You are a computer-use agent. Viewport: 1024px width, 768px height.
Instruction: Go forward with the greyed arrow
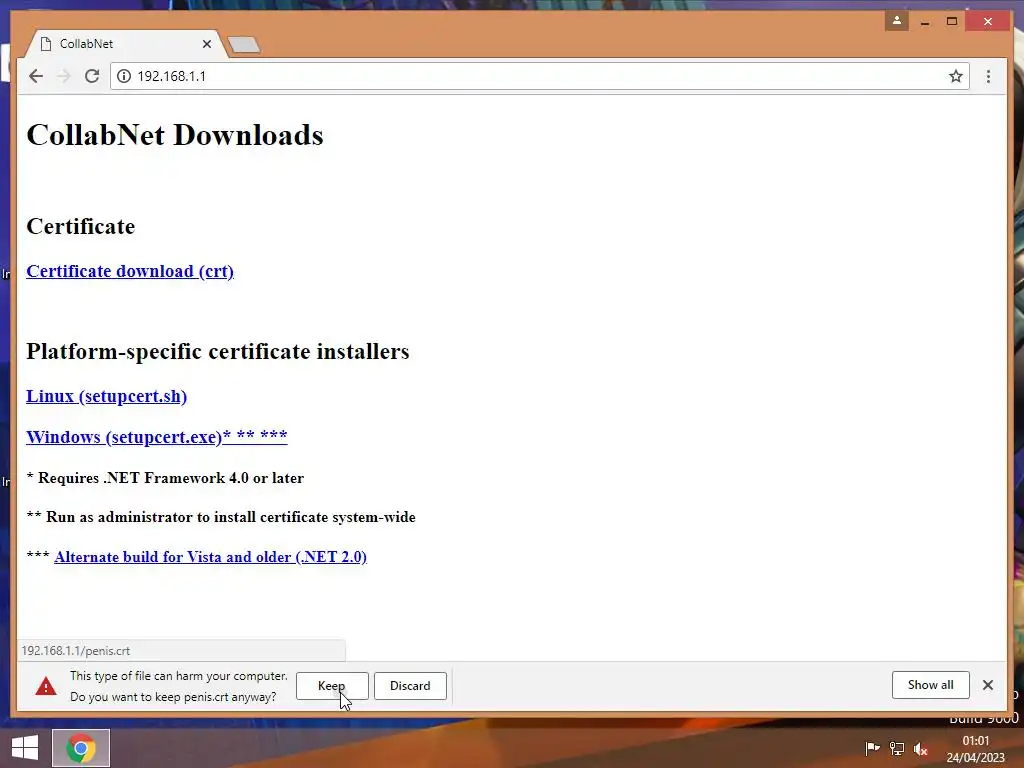[64, 76]
